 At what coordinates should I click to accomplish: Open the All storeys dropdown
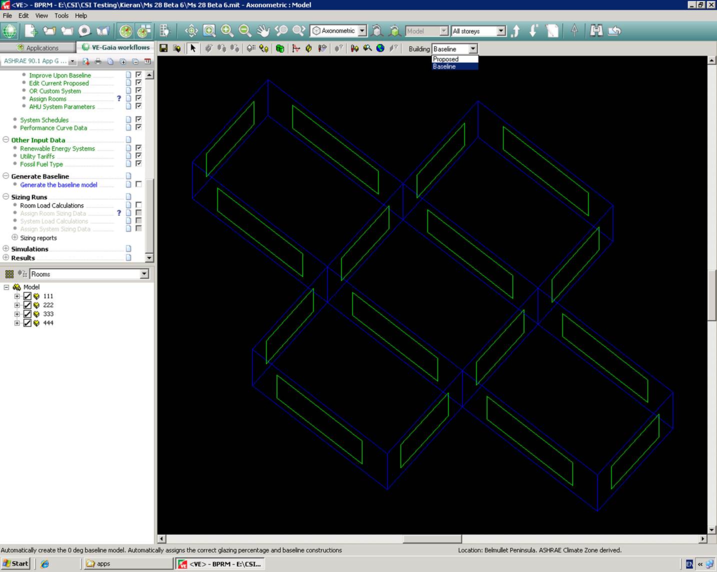pyautogui.click(x=501, y=31)
